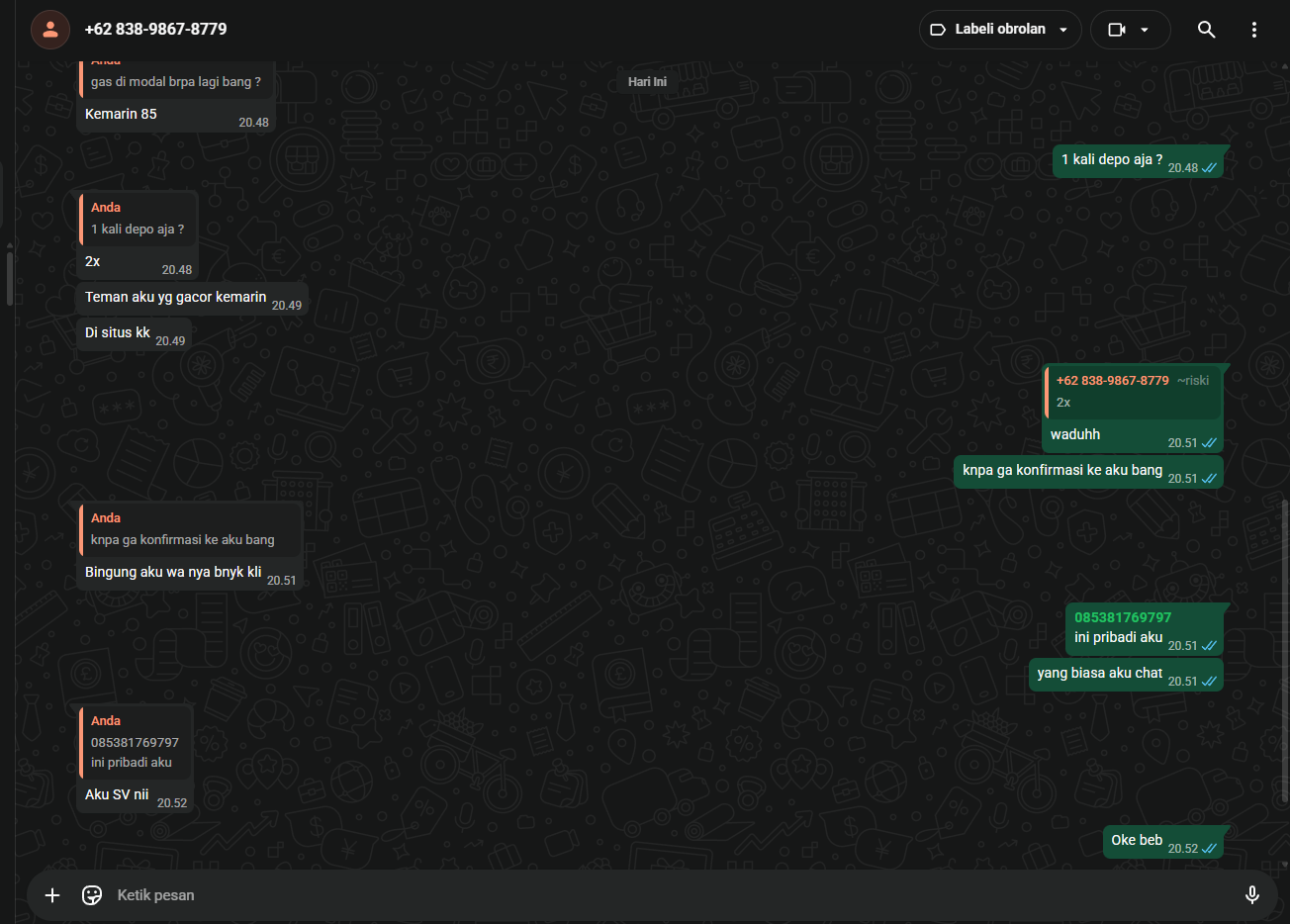Open the green 085381769797 phone number link
Screen dimensions: 1290x924
click(1123, 617)
